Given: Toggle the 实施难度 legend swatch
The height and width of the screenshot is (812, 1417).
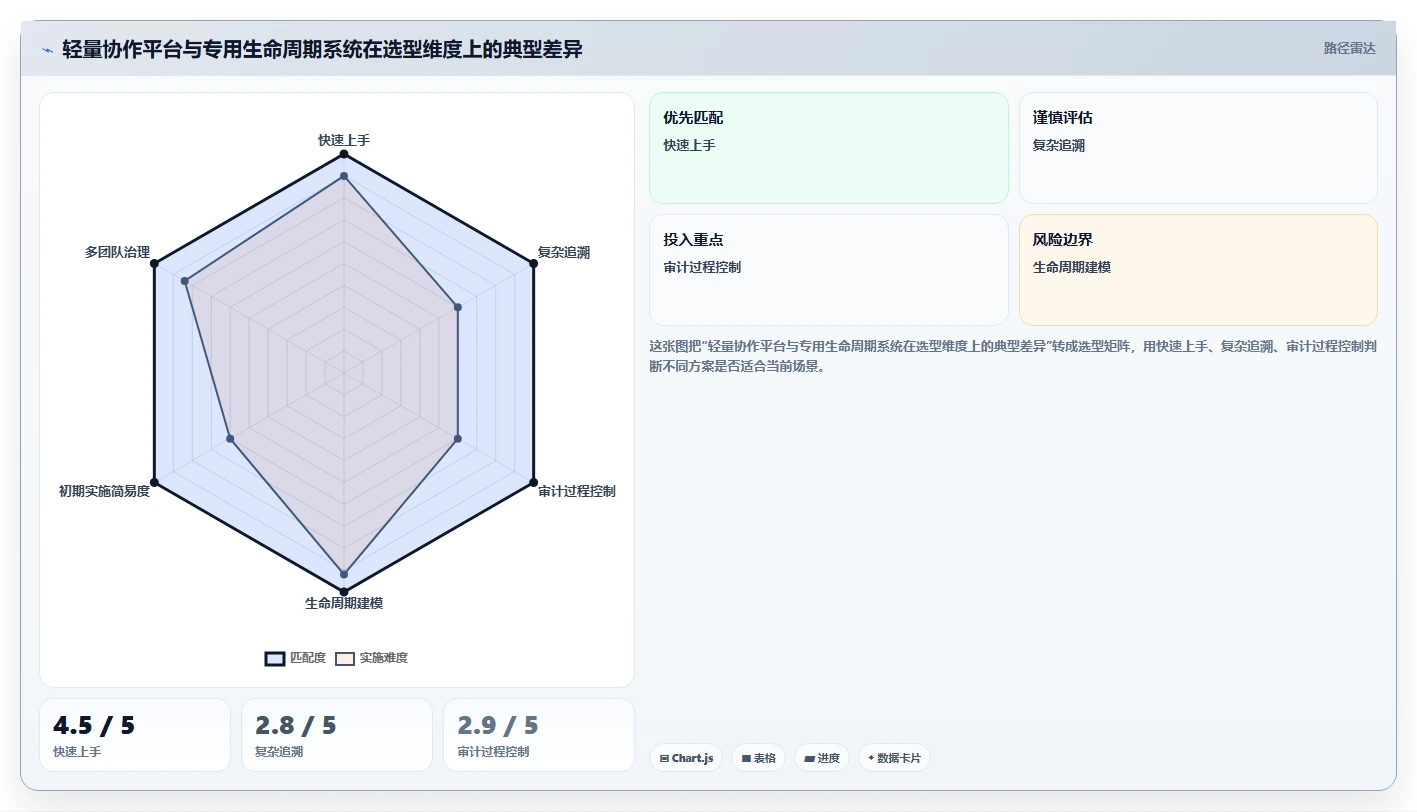Looking at the screenshot, I should [345, 658].
